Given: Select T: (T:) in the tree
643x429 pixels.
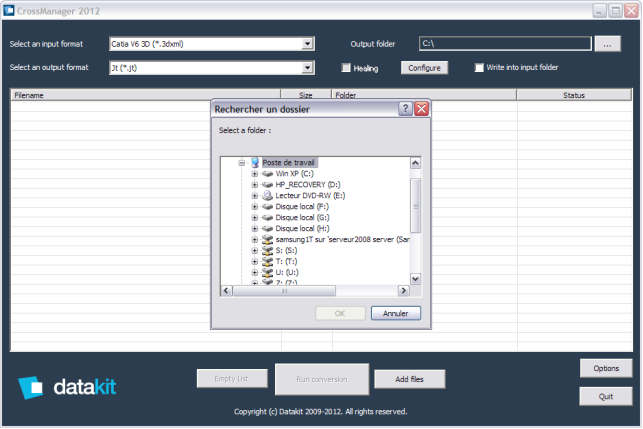Looking at the screenshot, I should click(x=287, y=262).
